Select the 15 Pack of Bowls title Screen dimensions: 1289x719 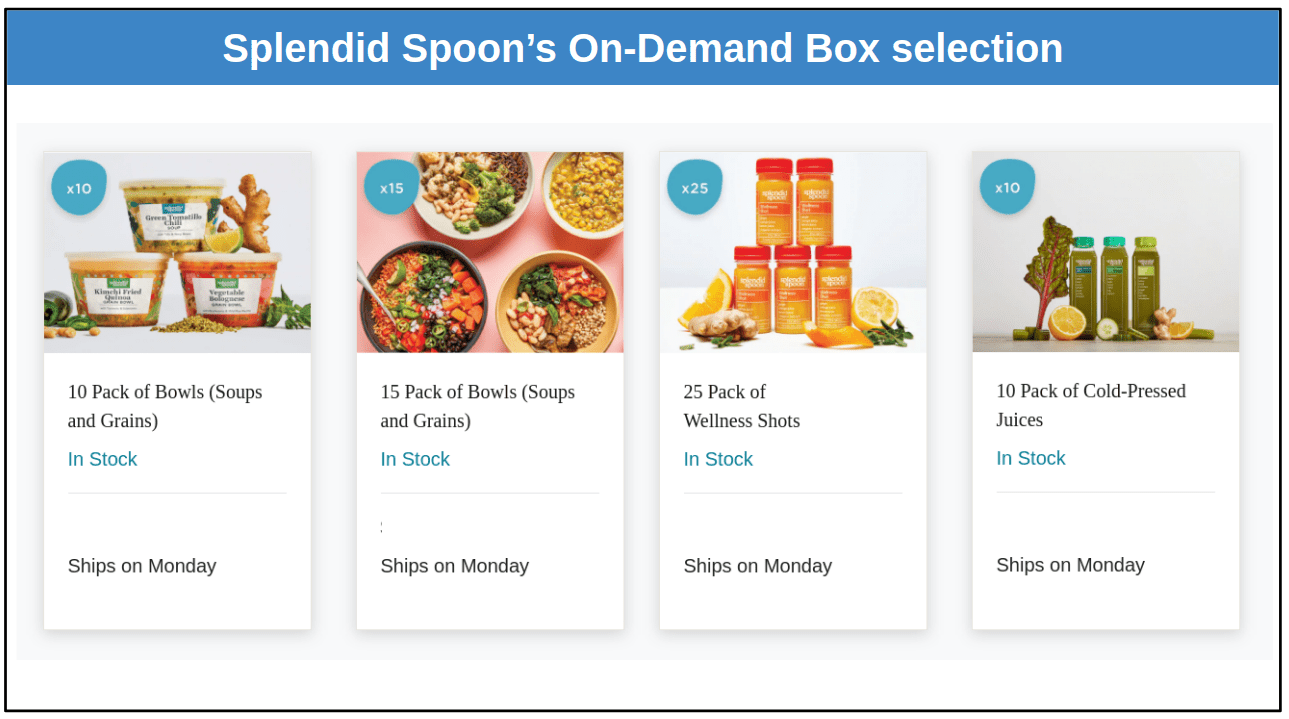[478, 406]
